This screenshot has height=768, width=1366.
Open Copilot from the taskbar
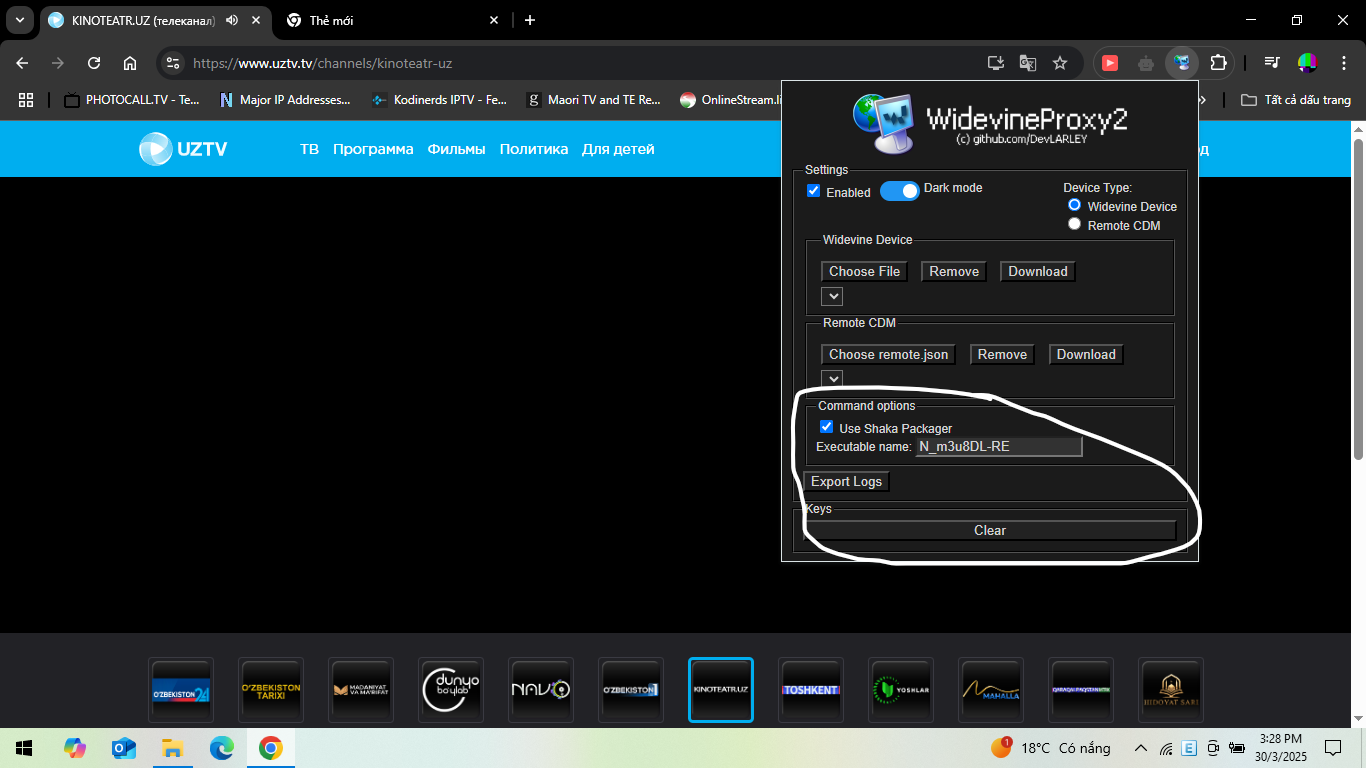click(74, 748)
